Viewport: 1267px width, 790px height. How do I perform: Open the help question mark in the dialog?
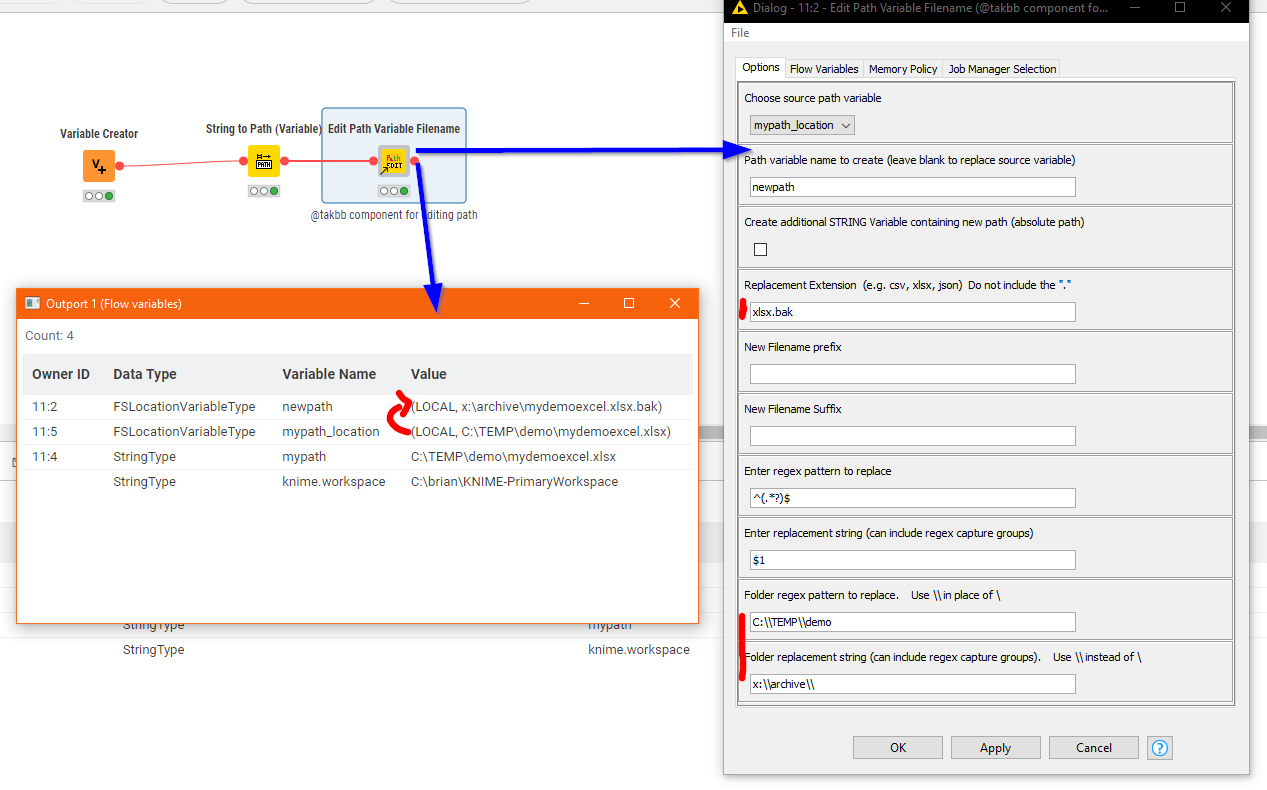1159,747
